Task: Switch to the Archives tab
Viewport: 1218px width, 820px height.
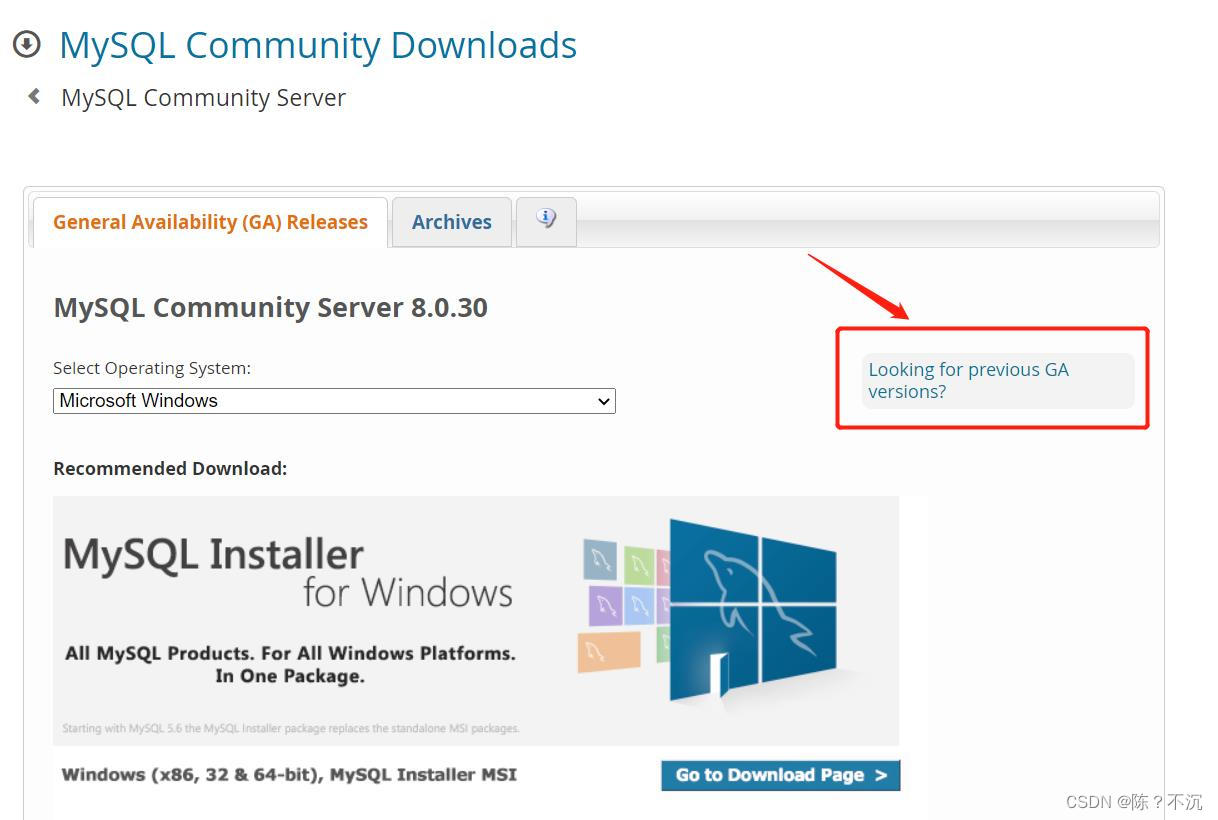Action: point(452,222)
